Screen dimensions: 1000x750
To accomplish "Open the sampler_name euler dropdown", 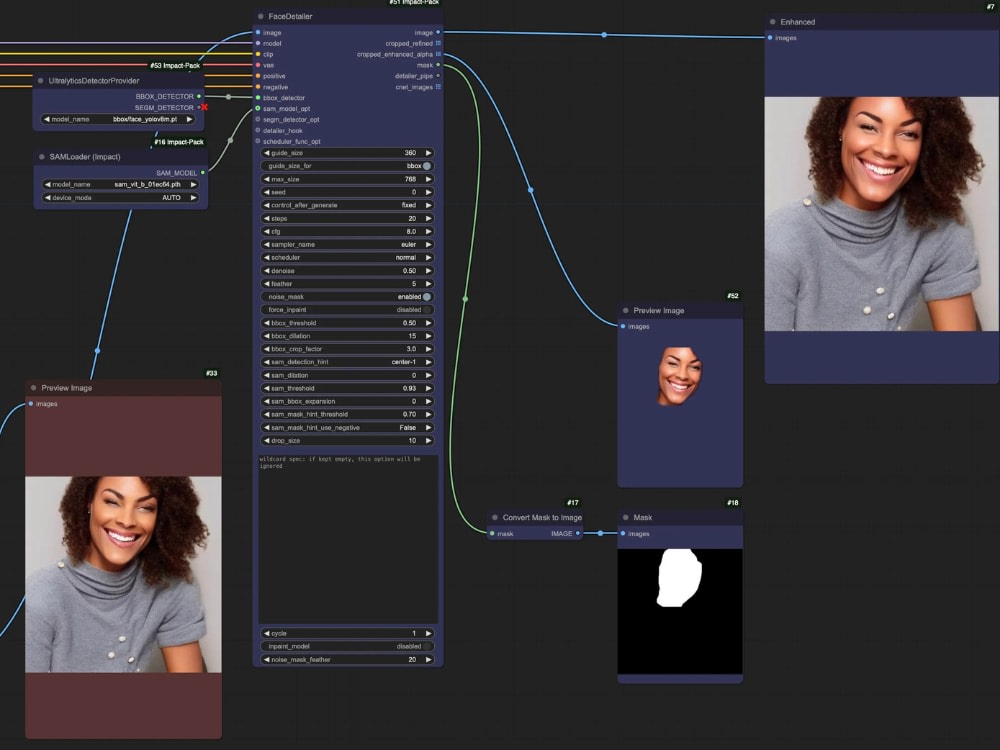I will click(x=348, y=244).
